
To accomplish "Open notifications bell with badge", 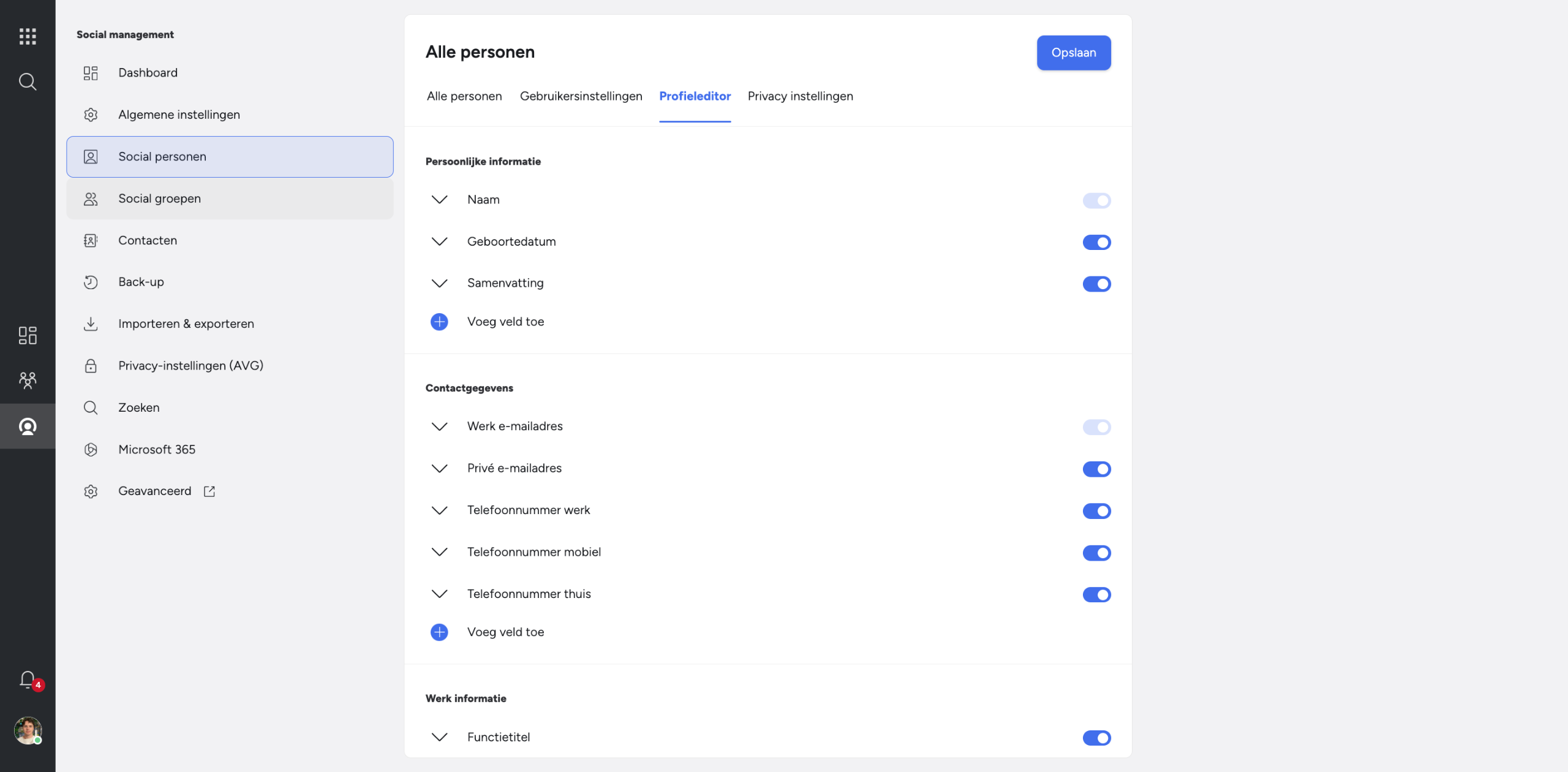I will (29, 681).
